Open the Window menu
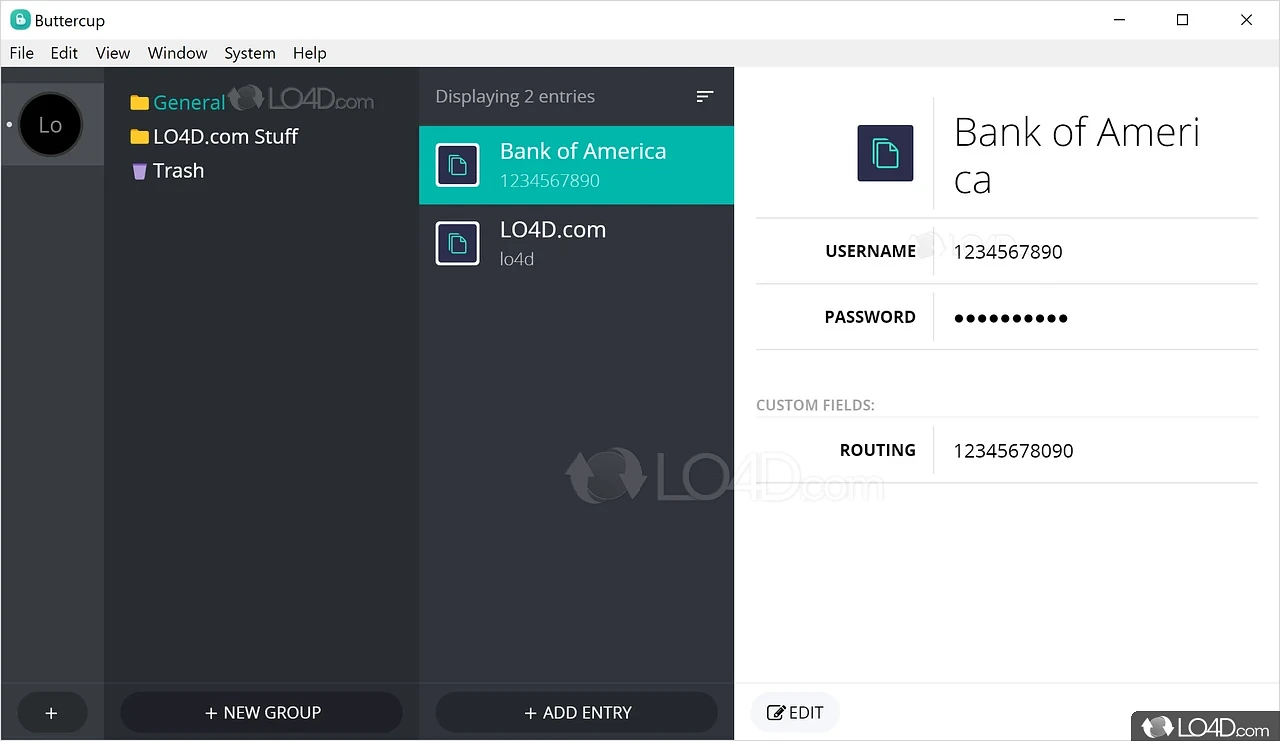Viewport: 1280px width, 741px height. 177,53
